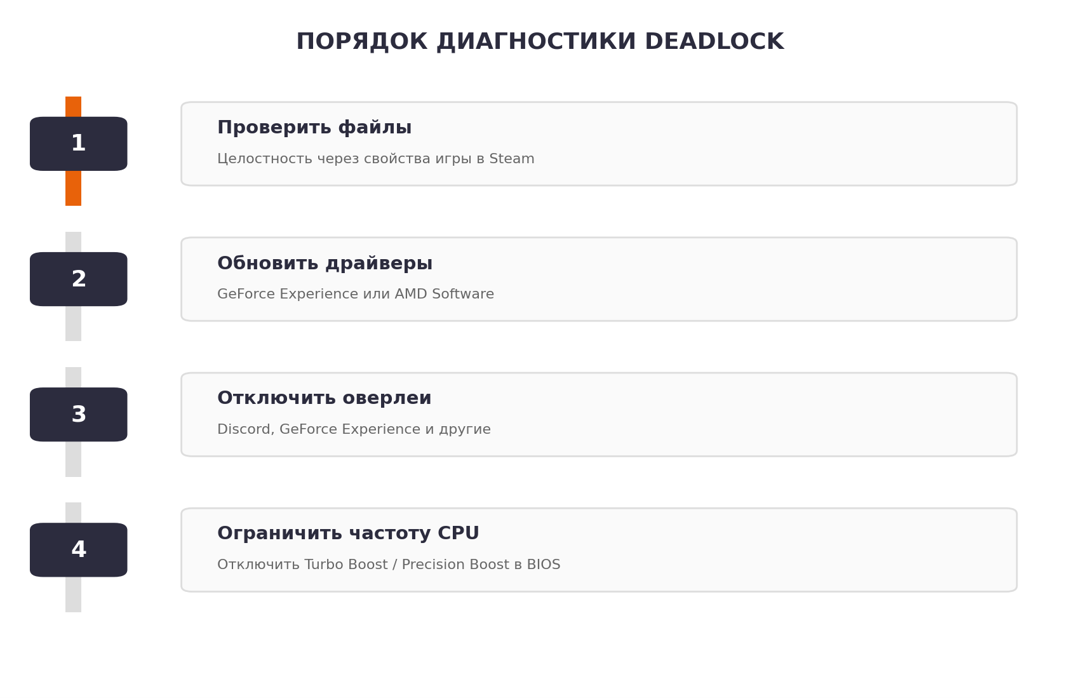Click the text "Отключить Turbo Boost / Precision Boost в BIOS"
This screenshot has width=1079, height=698.
tap(389, 564)
